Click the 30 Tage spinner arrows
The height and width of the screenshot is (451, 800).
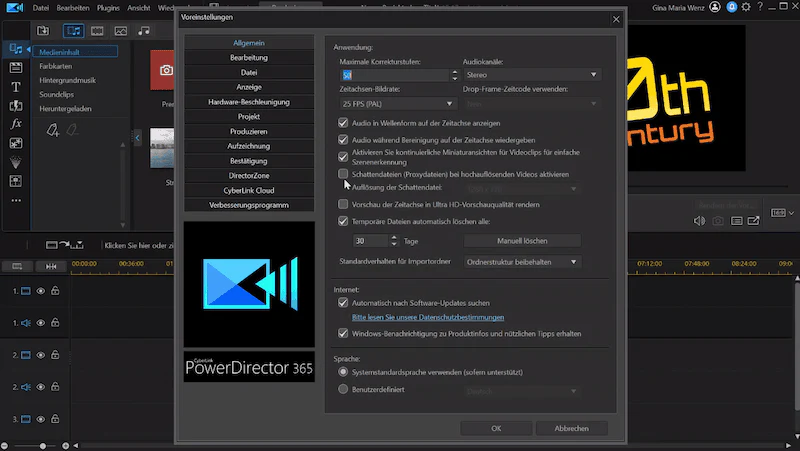click(393, 240)
